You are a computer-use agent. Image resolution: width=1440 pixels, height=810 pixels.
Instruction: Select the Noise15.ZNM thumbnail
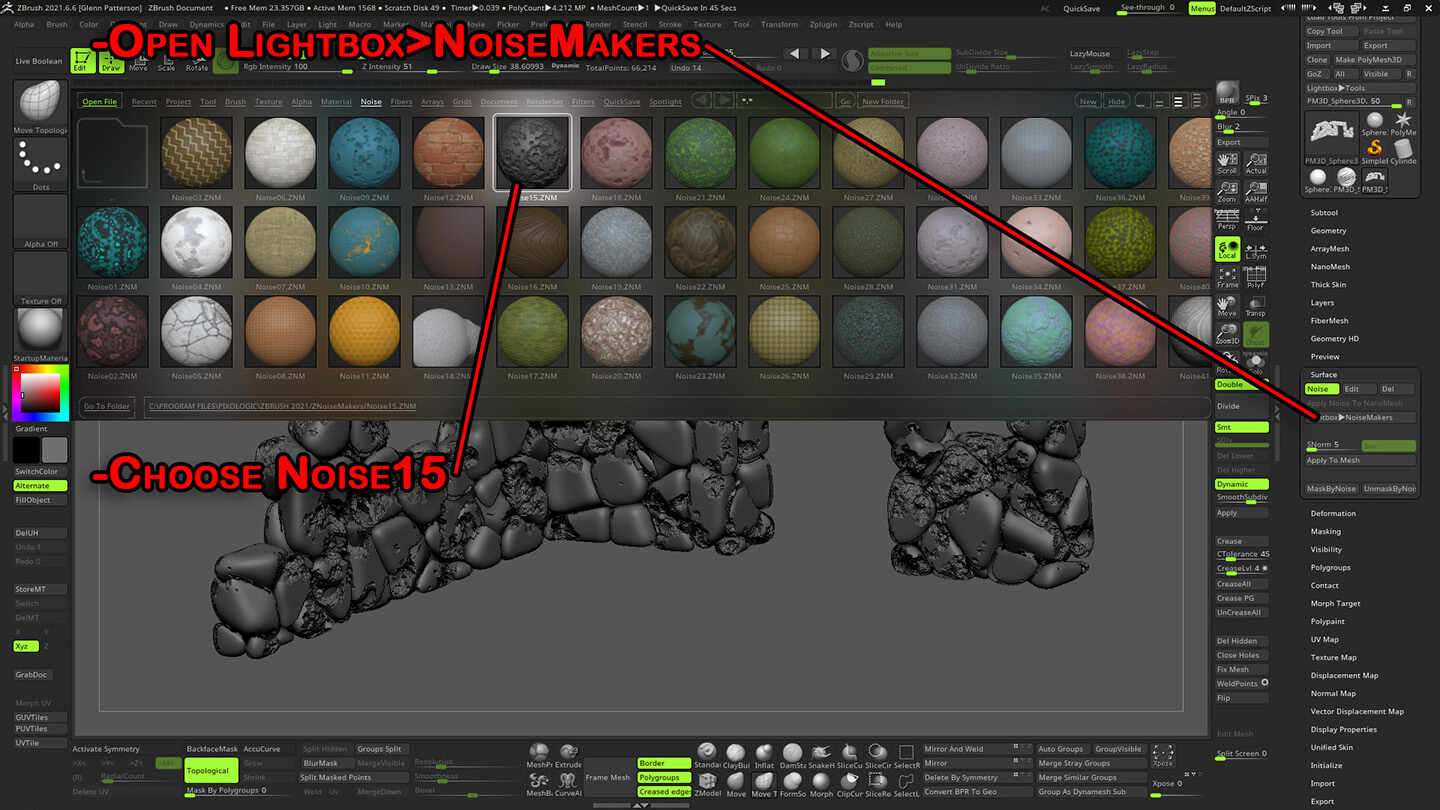pos(532,152)
